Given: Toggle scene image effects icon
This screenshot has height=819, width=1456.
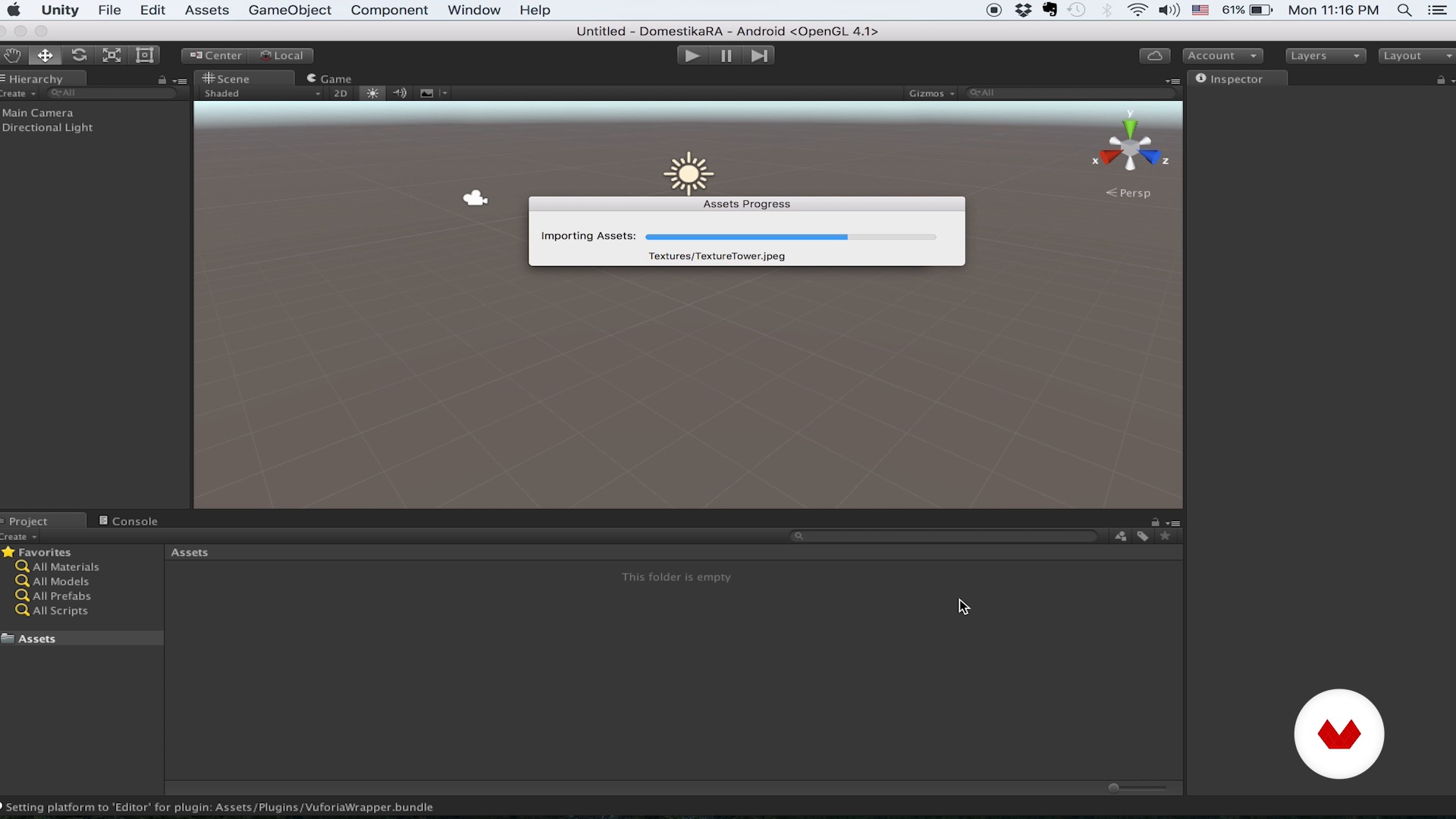Looking at the screenshot, I should (x=427, y=93).
